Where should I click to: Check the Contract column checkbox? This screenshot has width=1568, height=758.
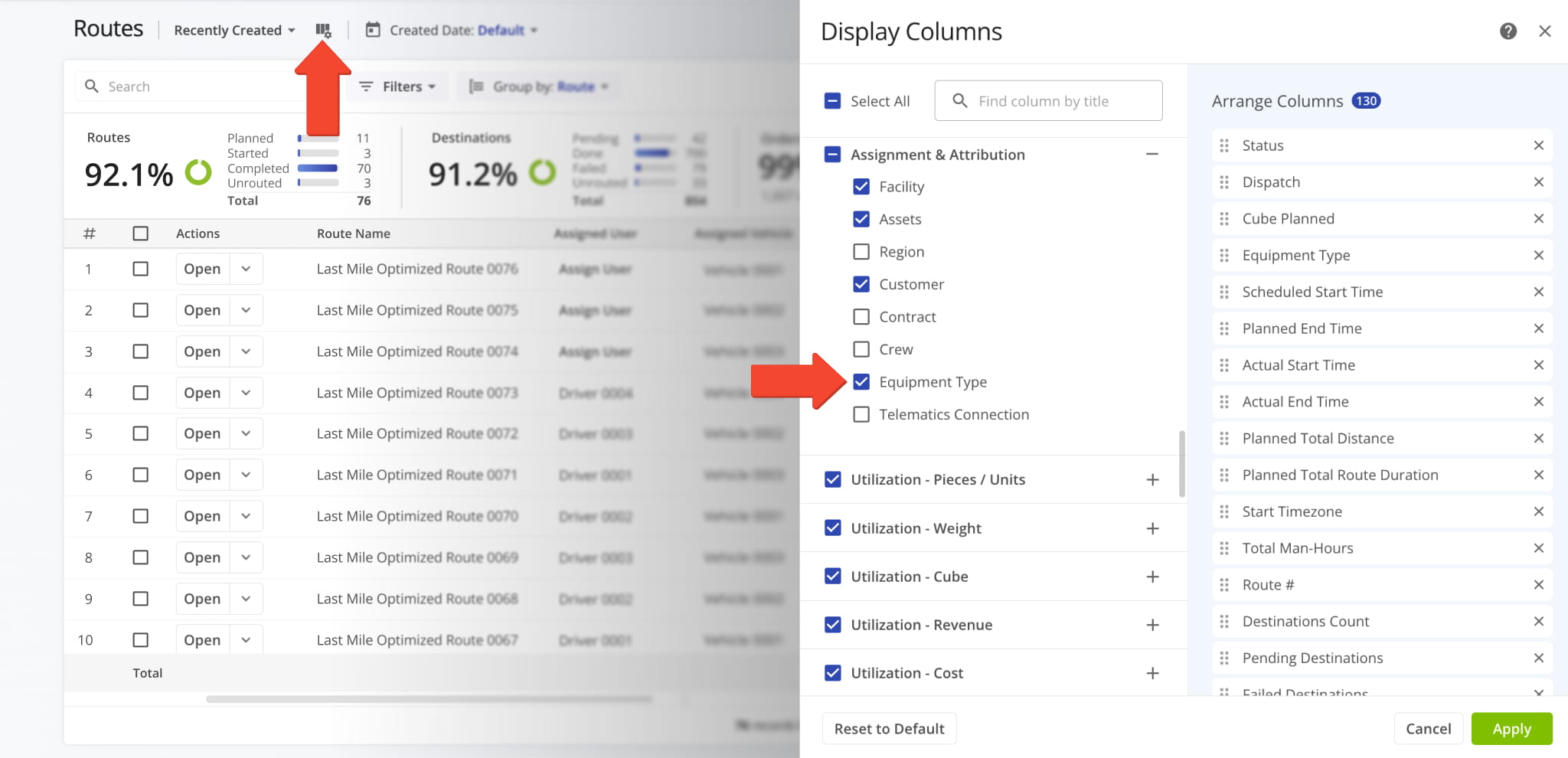click(861, 317)
